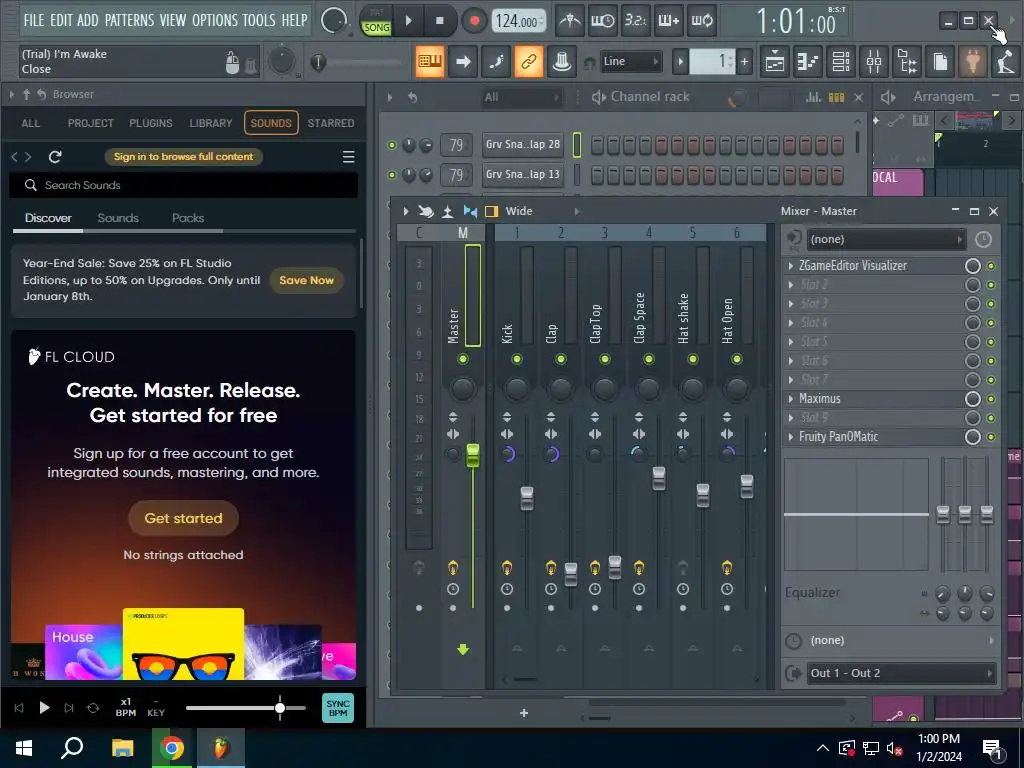Start playback with the main play button
The height and width of the screenshot is (768, 1024).
click(x=409, y=21)
